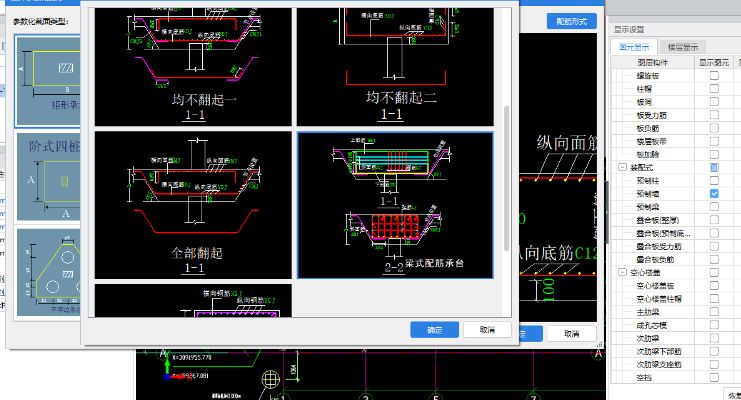Click 取消 in the background section dialog

click(x=571, y=333)
